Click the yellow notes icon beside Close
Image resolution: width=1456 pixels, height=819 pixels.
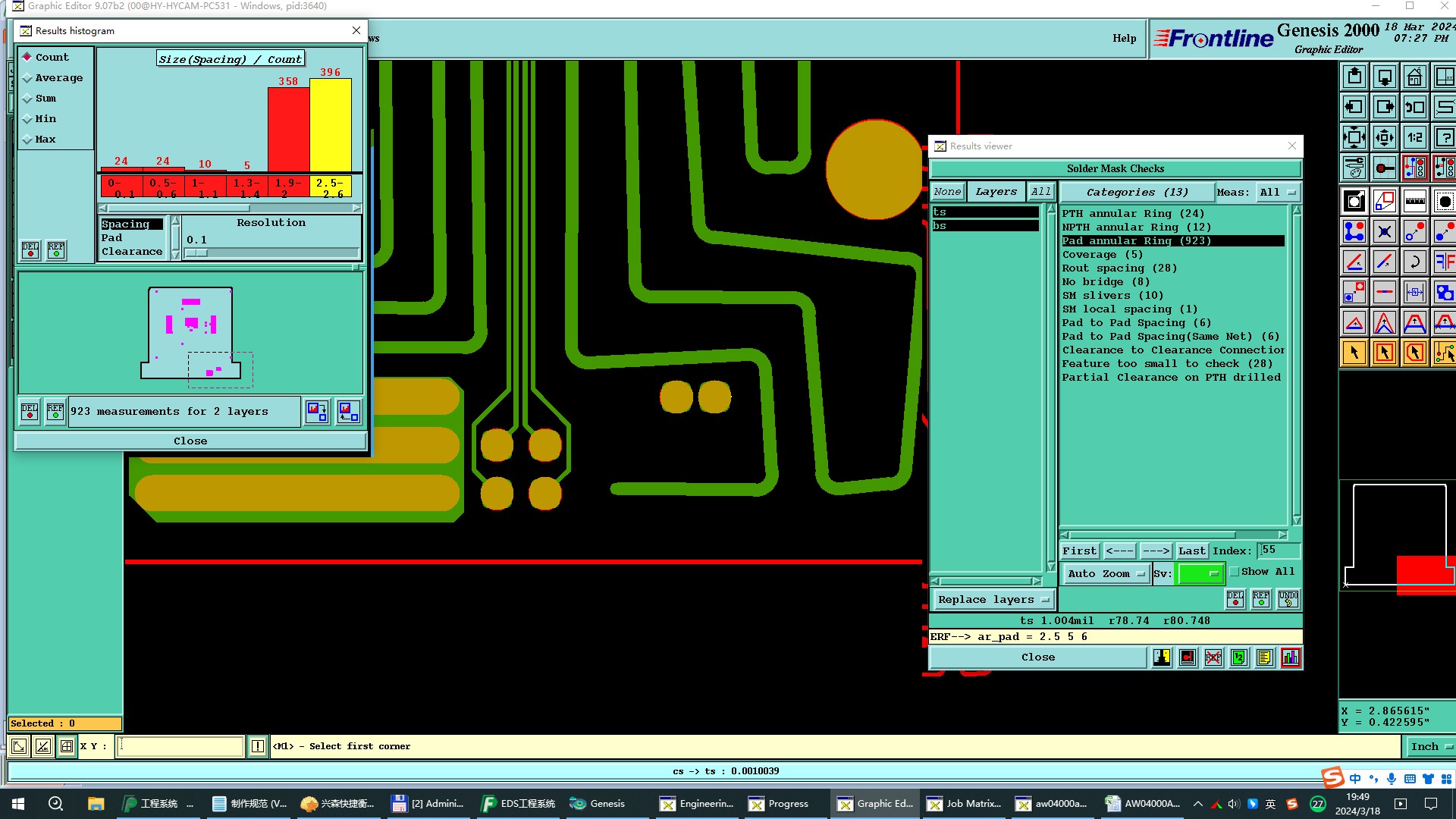point(1264,657)
